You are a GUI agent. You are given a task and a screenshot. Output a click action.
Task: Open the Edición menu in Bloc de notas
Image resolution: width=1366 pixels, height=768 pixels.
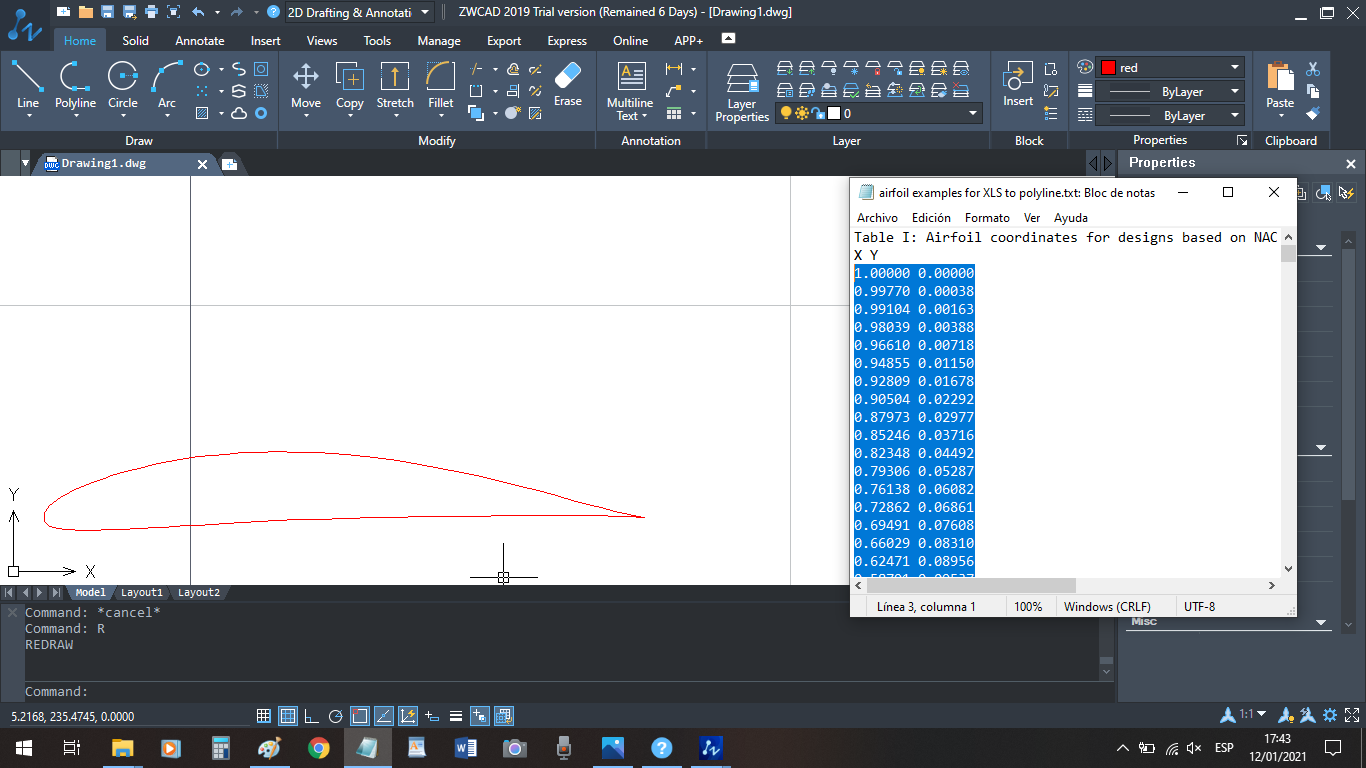(931, 218)
